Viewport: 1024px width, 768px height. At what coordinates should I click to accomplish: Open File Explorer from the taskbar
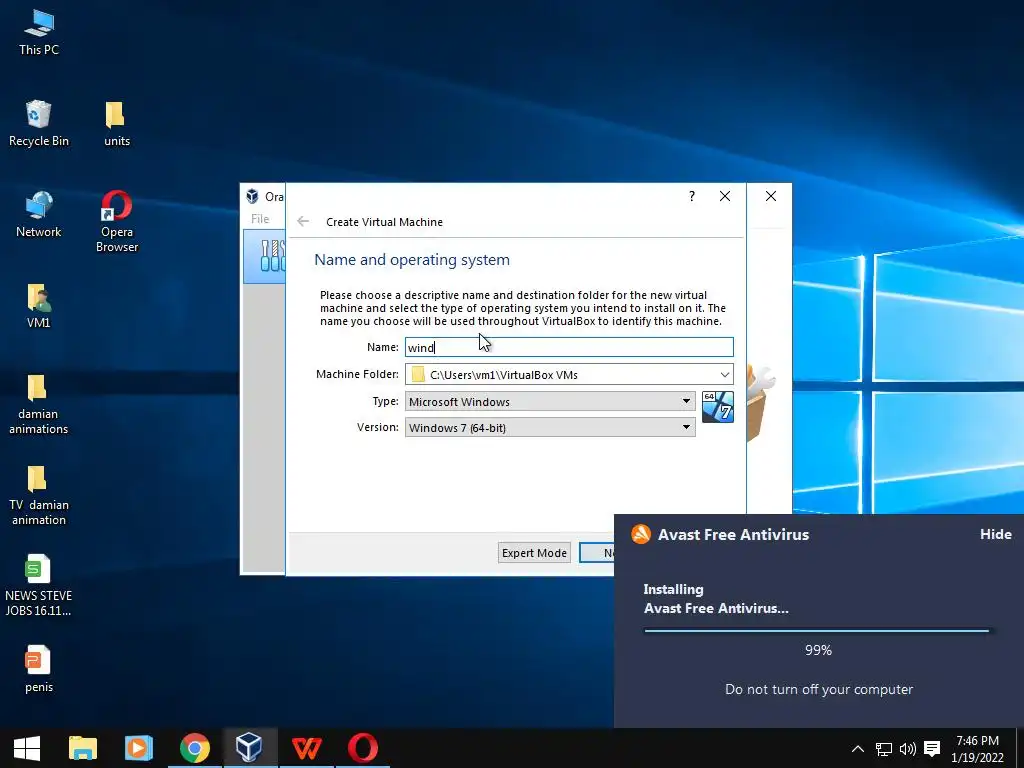click(83, 748)
